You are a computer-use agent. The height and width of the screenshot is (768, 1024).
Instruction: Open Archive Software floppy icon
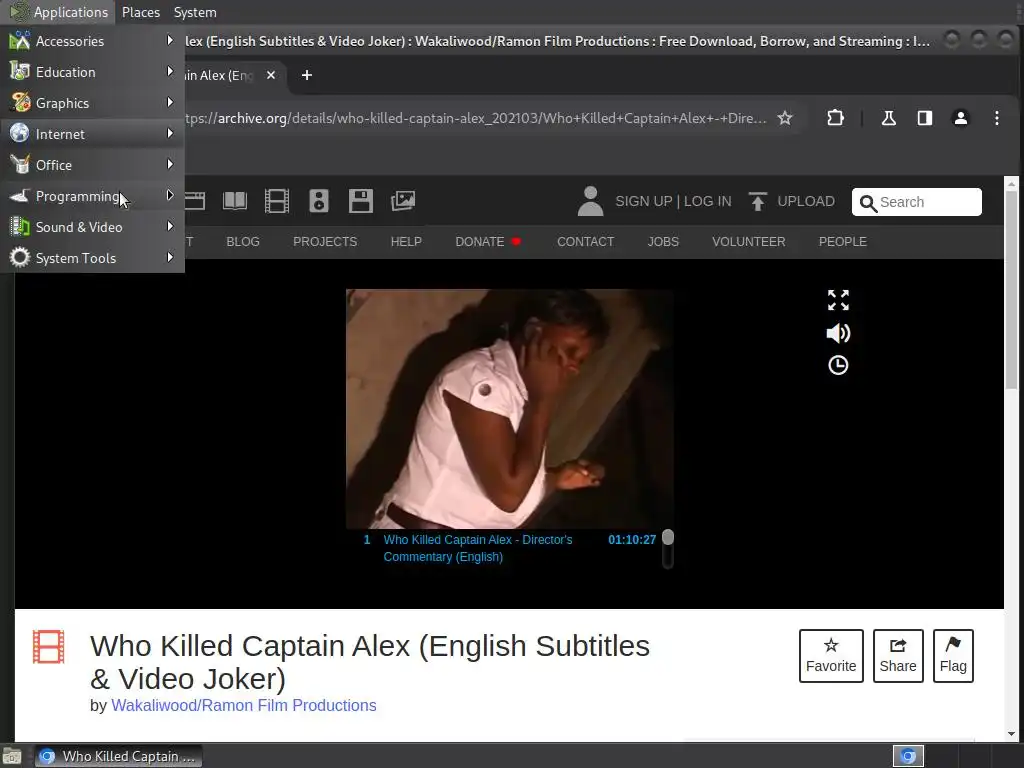tap(360, 200)
